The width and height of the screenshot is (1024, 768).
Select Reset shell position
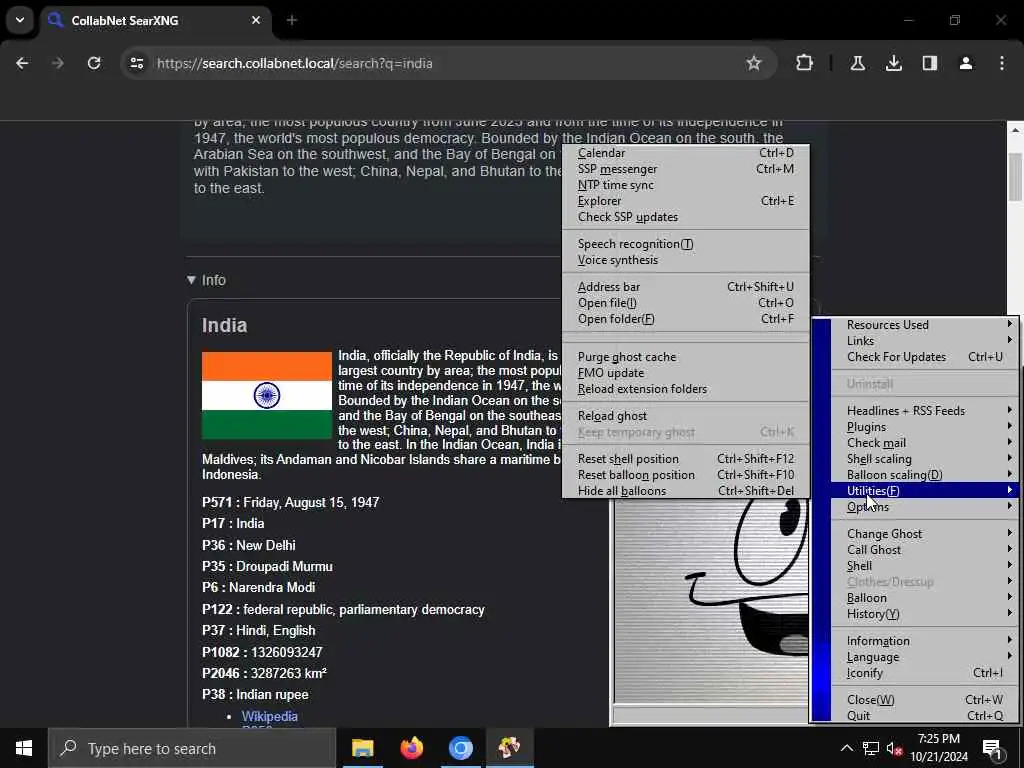click(x=685, y=459)
